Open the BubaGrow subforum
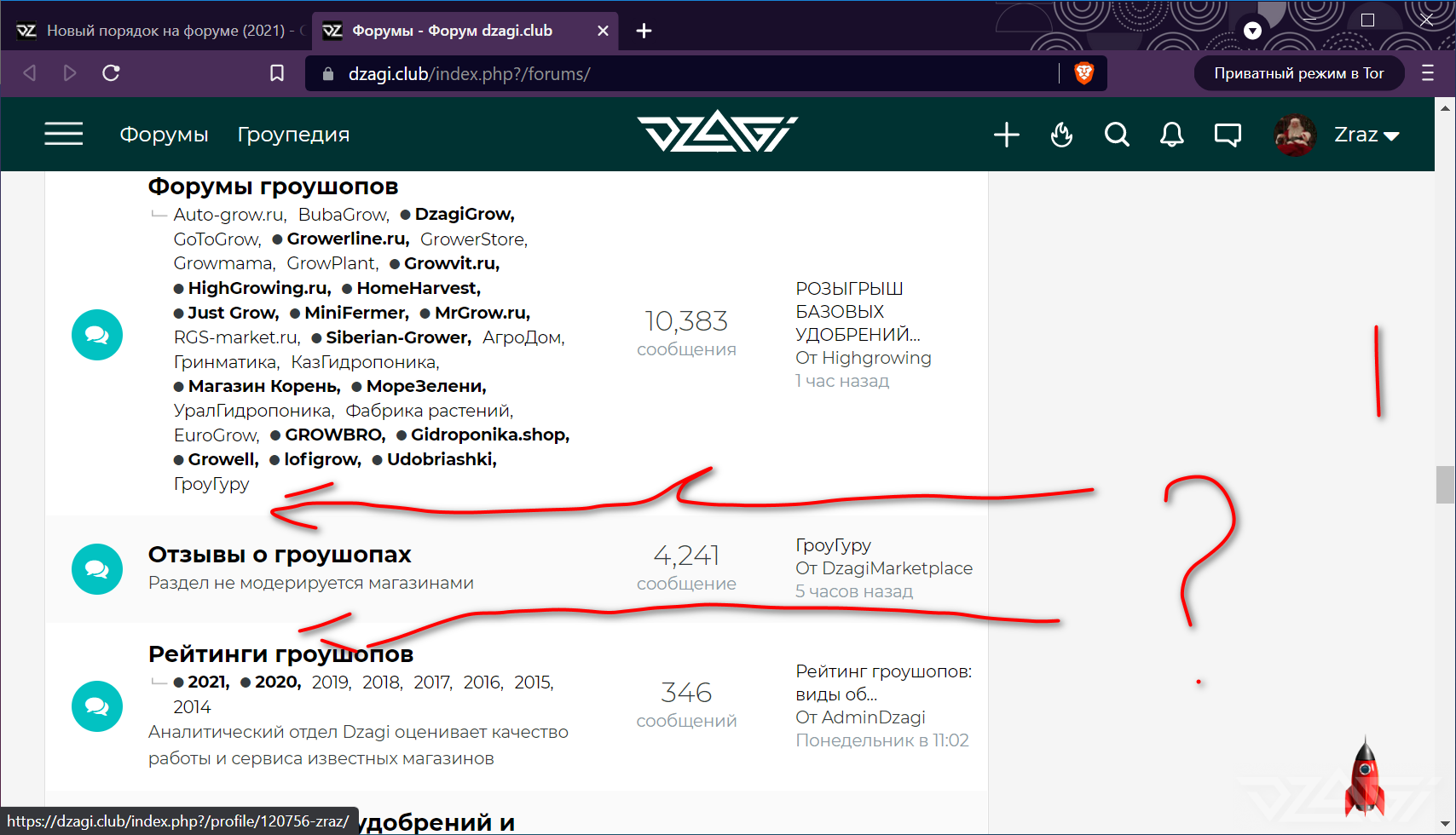Viewport: 1456px width, 835px height. 343,215
